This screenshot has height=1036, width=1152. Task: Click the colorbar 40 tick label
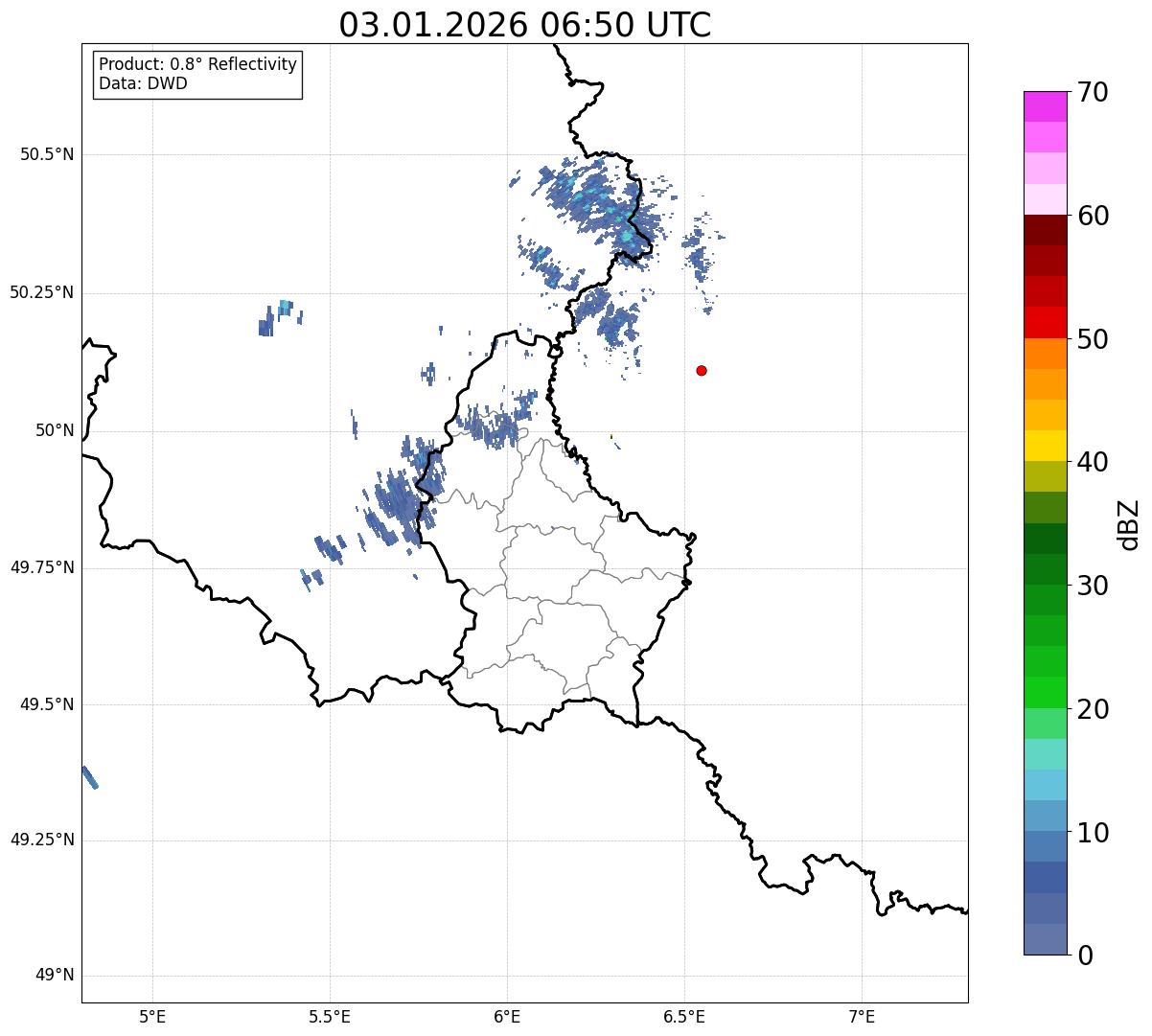1092,462
